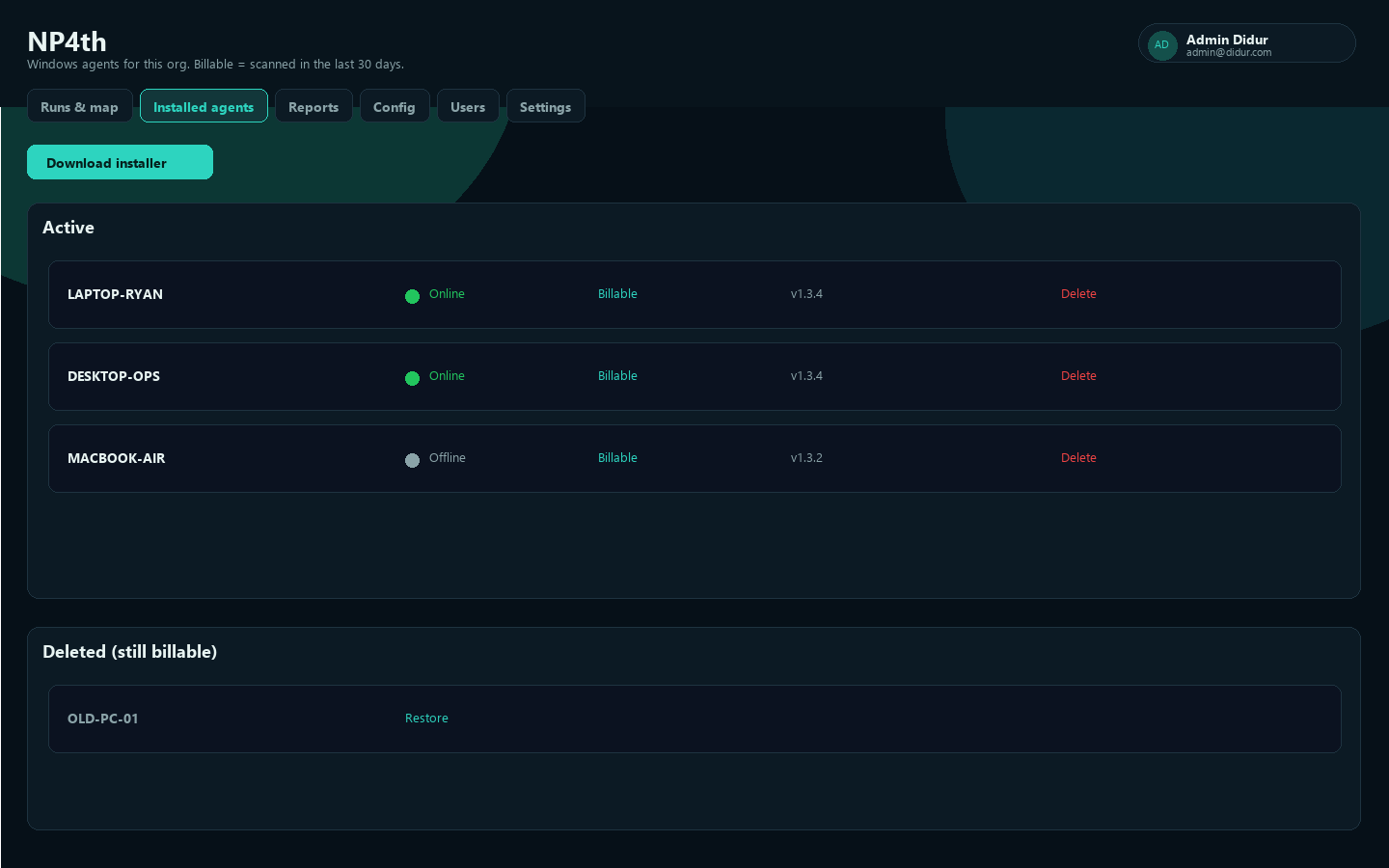Viewport: 1389px width, 868px height.
Task: Click version v1.3.2 on MACBOOK-AIR row
Action: 806,458
